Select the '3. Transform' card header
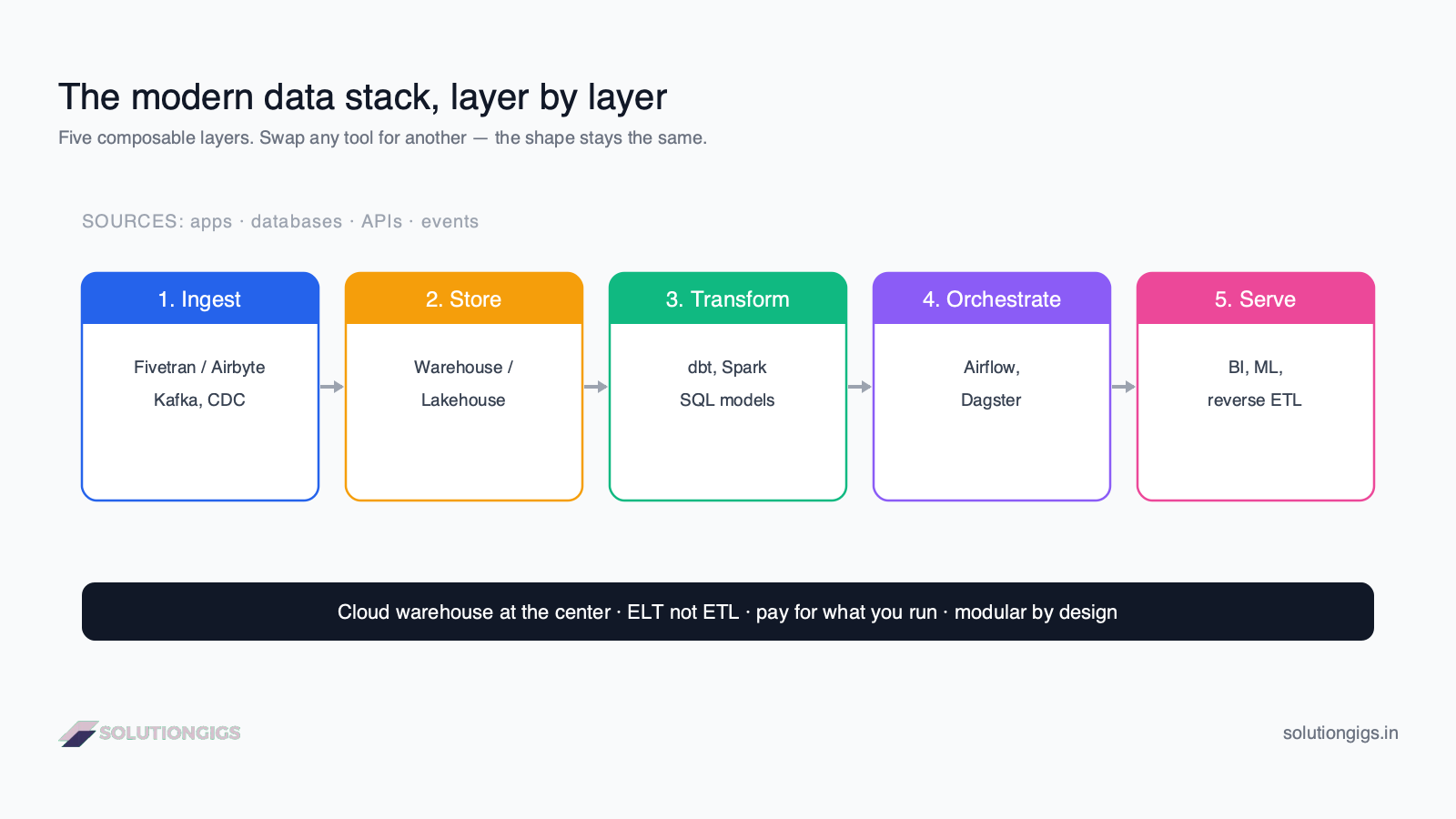 (x=728, y=298)
